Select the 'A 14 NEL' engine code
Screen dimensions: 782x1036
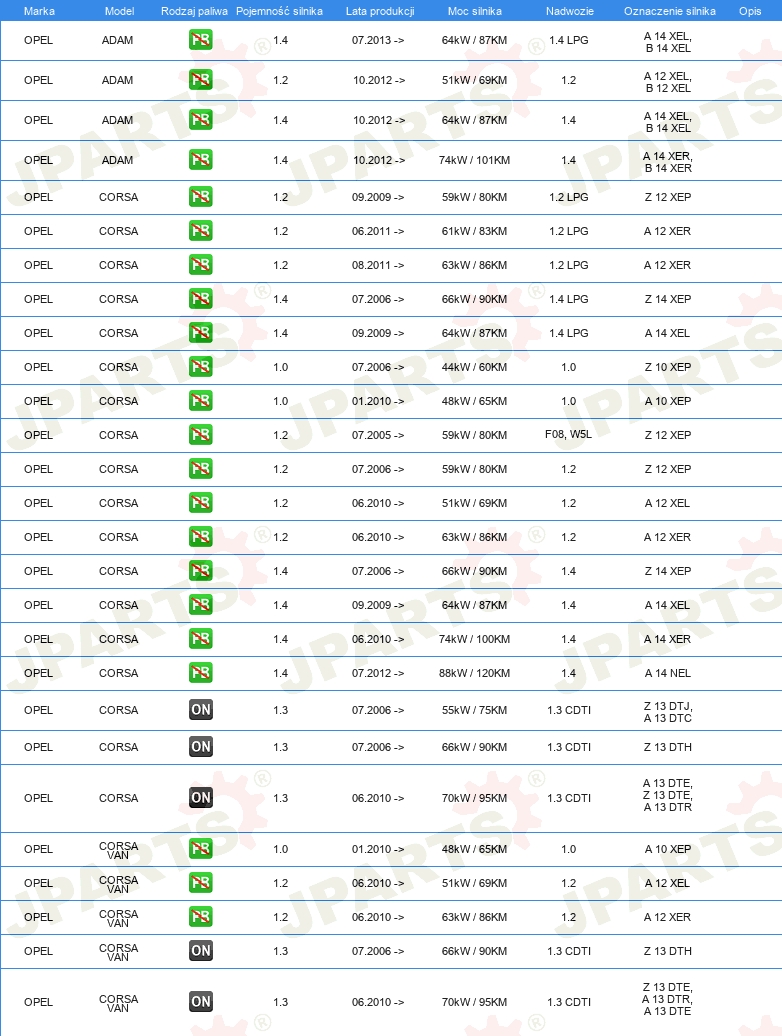click(668, 673)
